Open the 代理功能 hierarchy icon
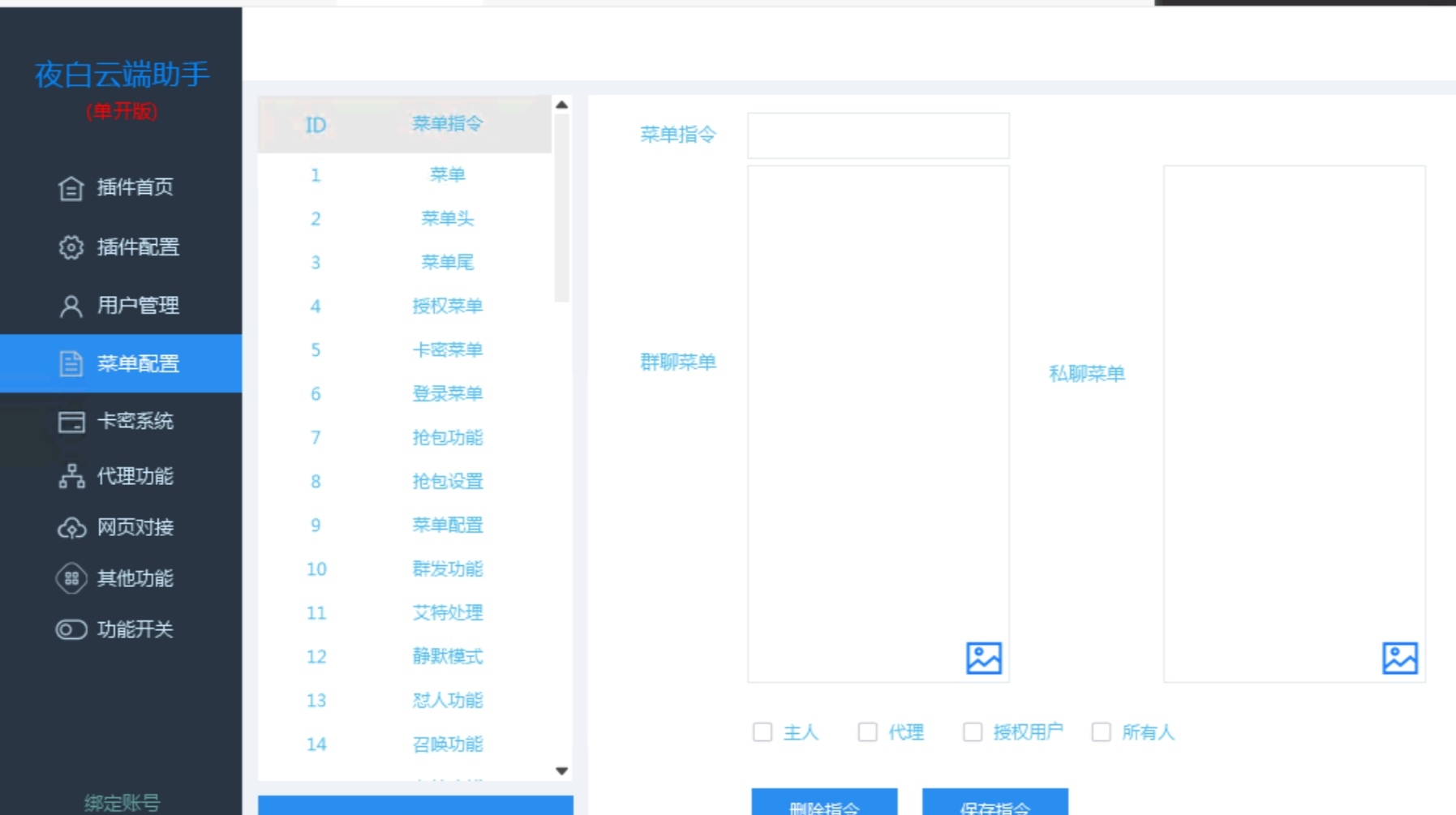Image resolution: width=1456 pixels, height=815 pixels. coord(71,478)
